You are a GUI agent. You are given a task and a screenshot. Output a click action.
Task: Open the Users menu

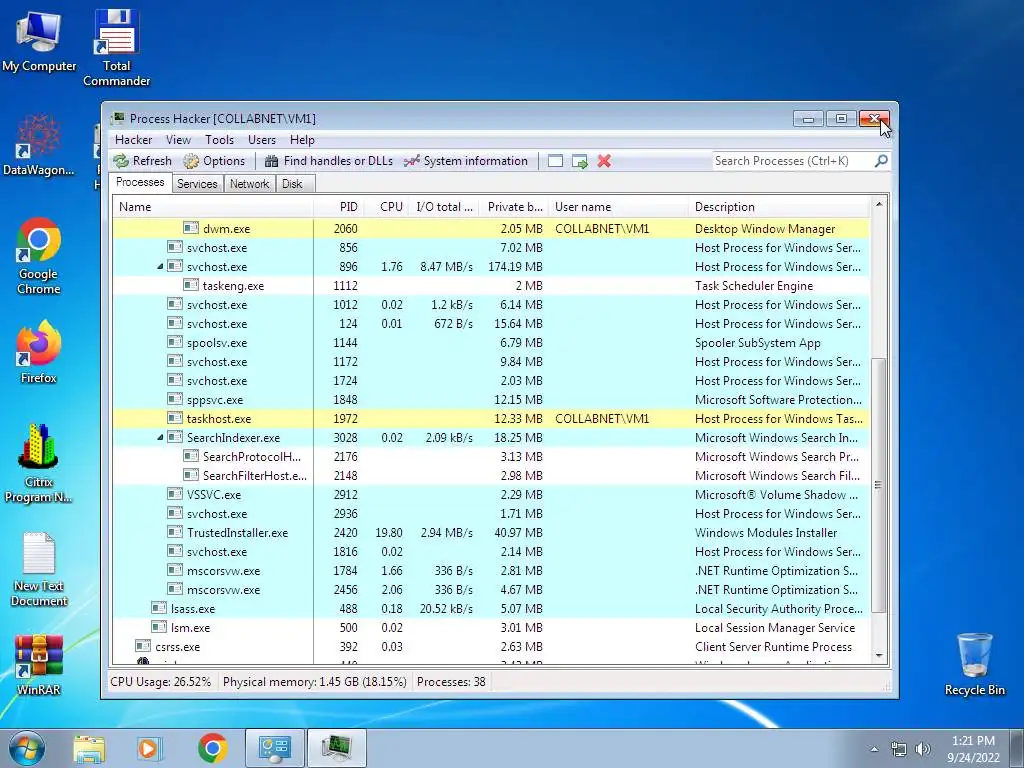point(262,140)
